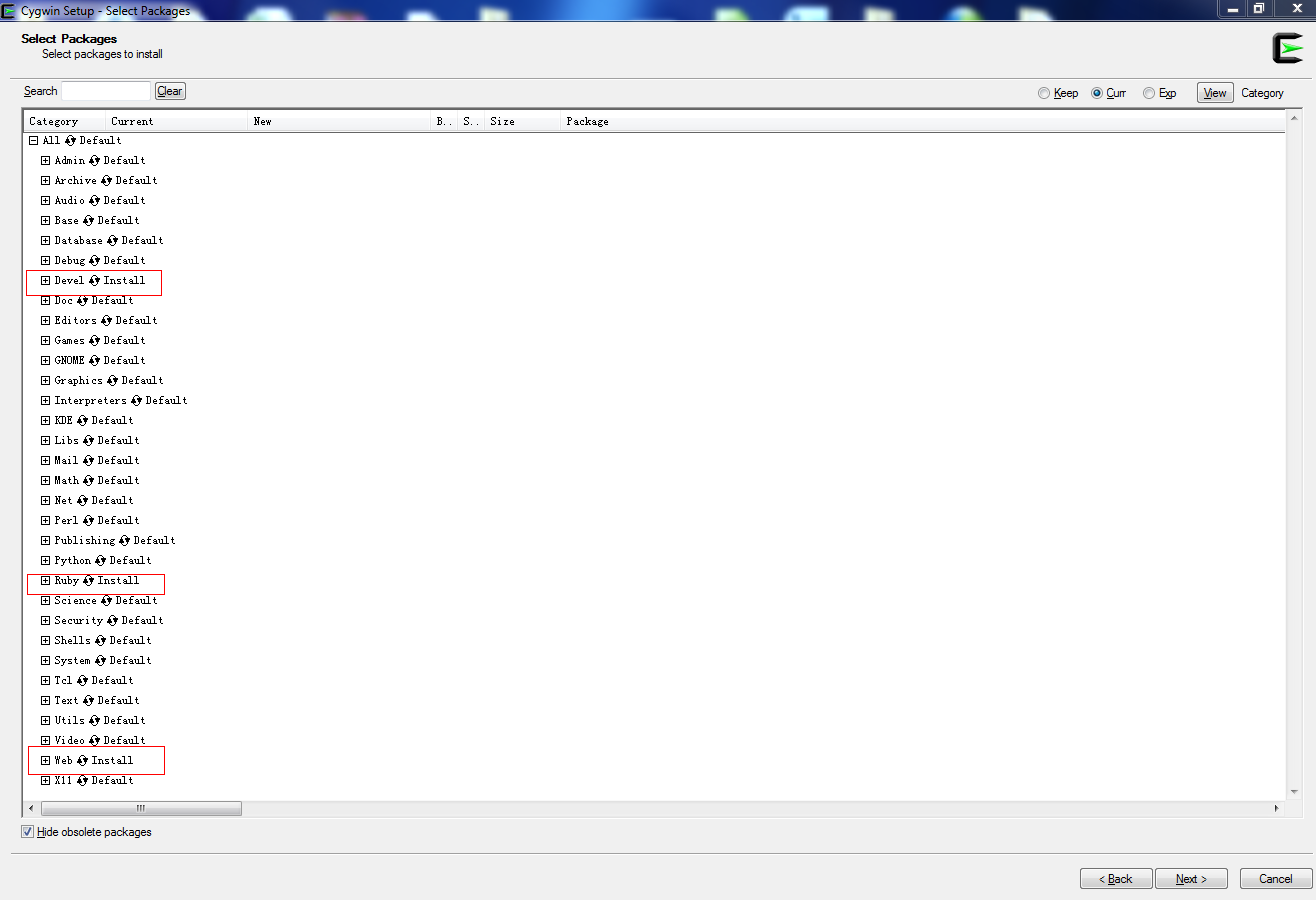The image size is (1316, 900).
Task: Cycle the Perl category action icon
Action: point(88,521)
